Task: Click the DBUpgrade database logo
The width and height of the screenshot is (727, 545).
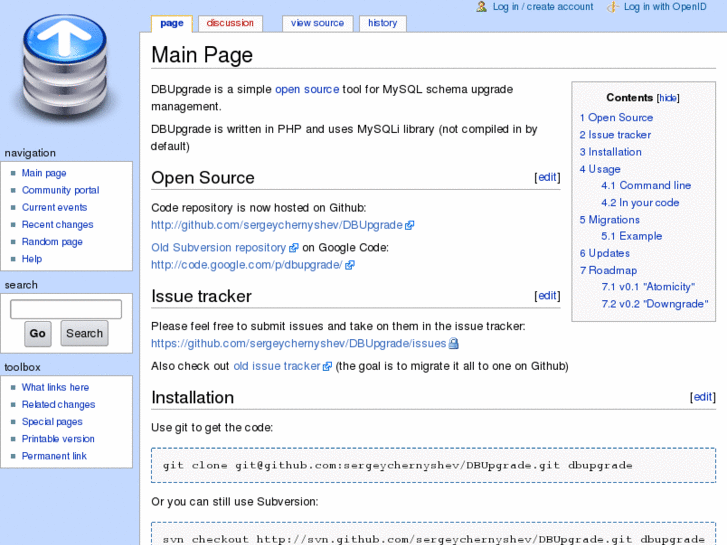Action: [x=65, y=70]
